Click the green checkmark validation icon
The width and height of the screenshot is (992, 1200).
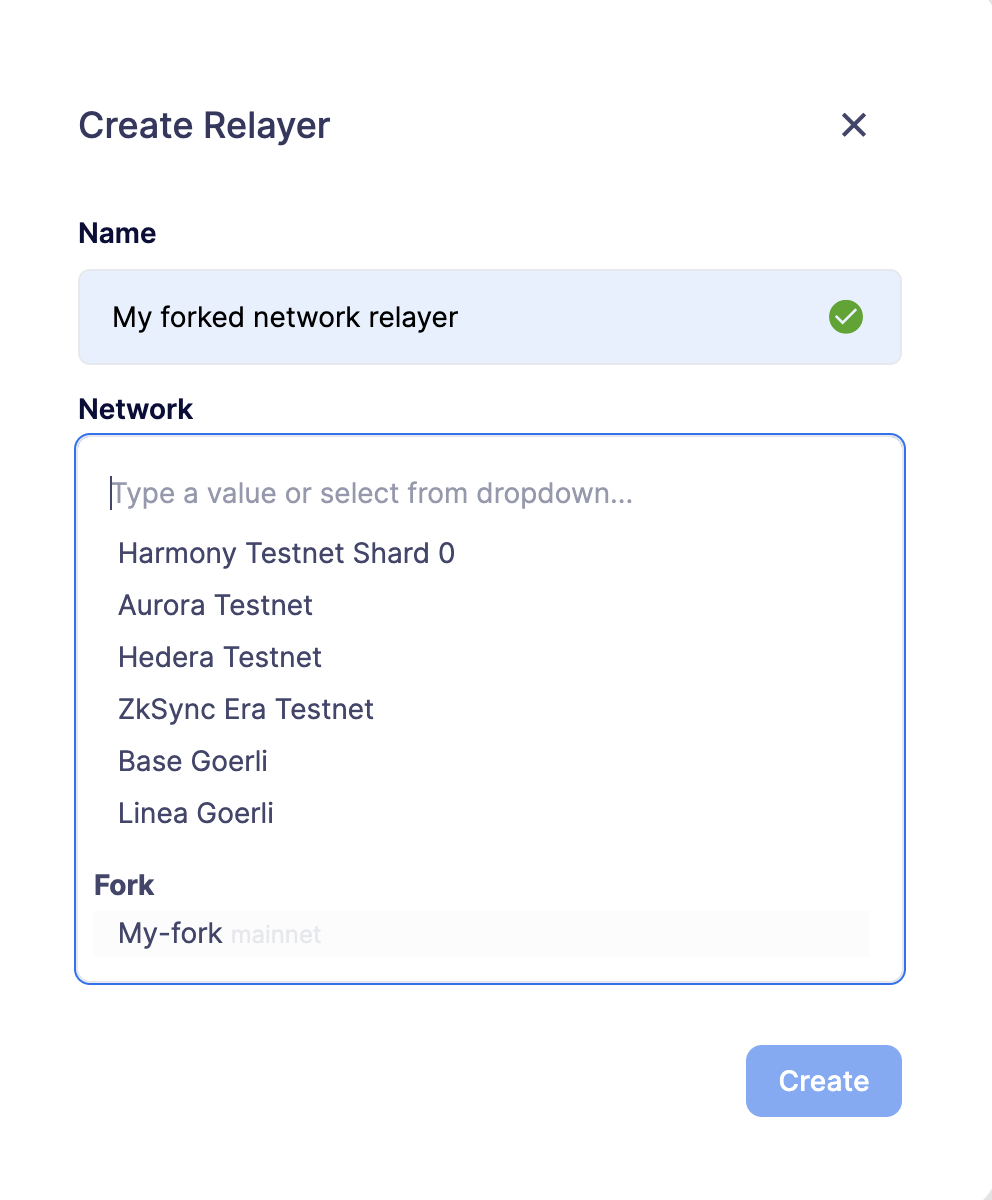click(845, 317)
